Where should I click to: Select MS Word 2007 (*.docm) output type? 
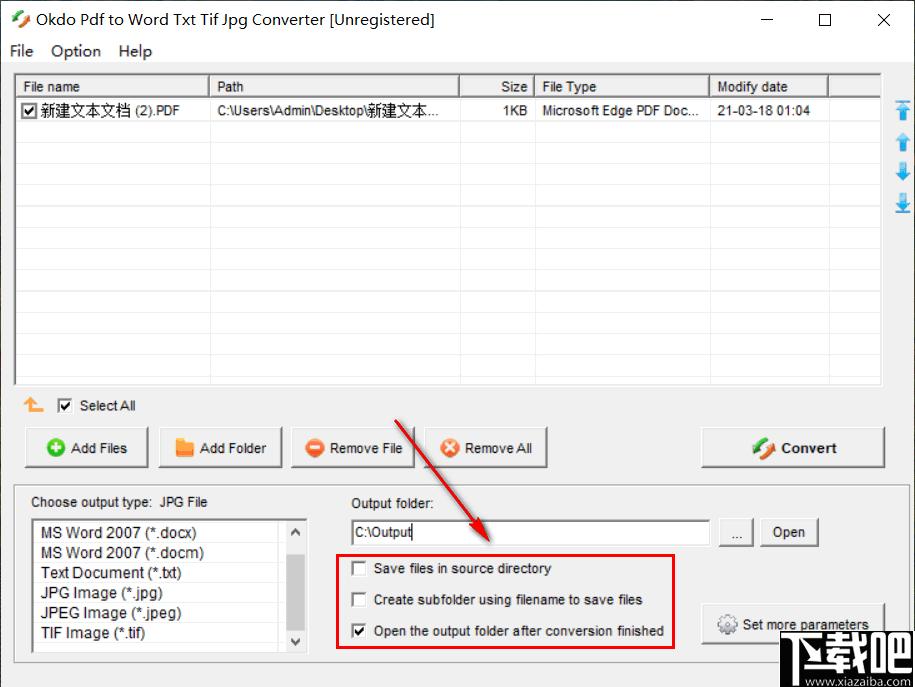pos(155,553)
